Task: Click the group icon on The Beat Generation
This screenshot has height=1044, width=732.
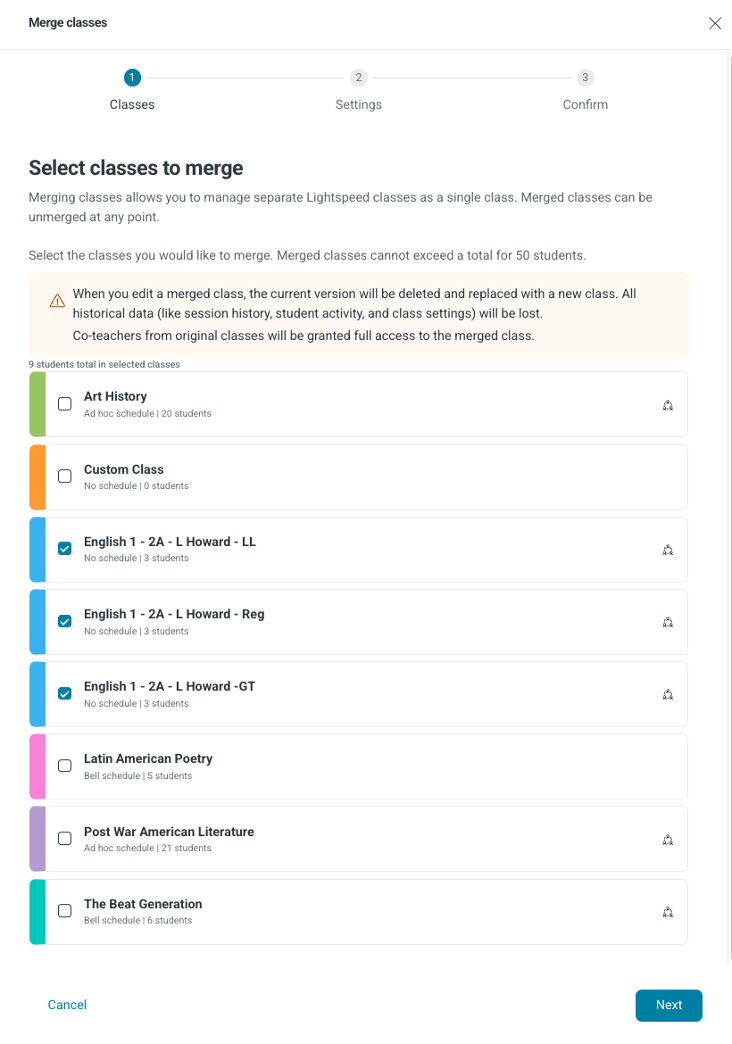Action: click(667, 912)
